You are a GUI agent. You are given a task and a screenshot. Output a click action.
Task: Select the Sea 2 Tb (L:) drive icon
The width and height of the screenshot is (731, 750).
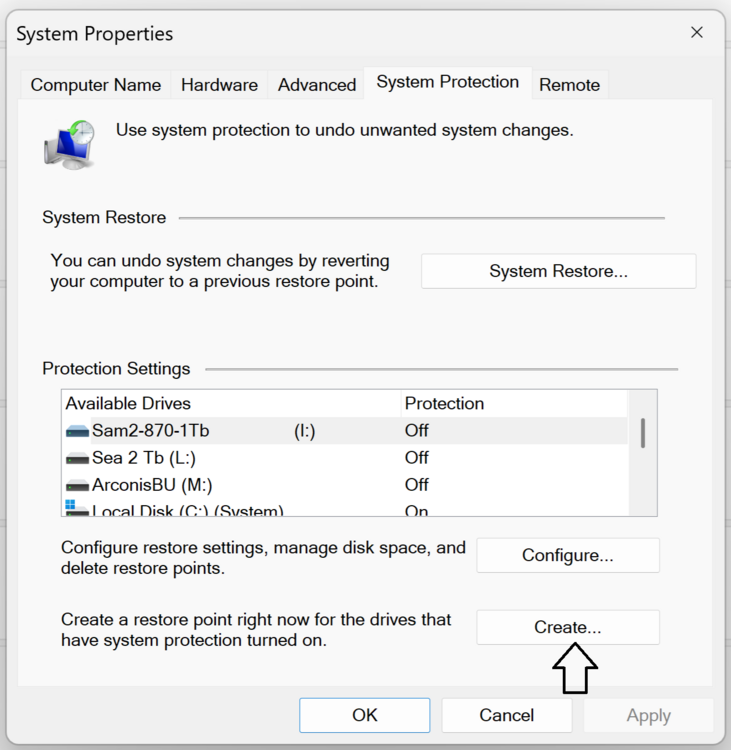click(77, 458)
